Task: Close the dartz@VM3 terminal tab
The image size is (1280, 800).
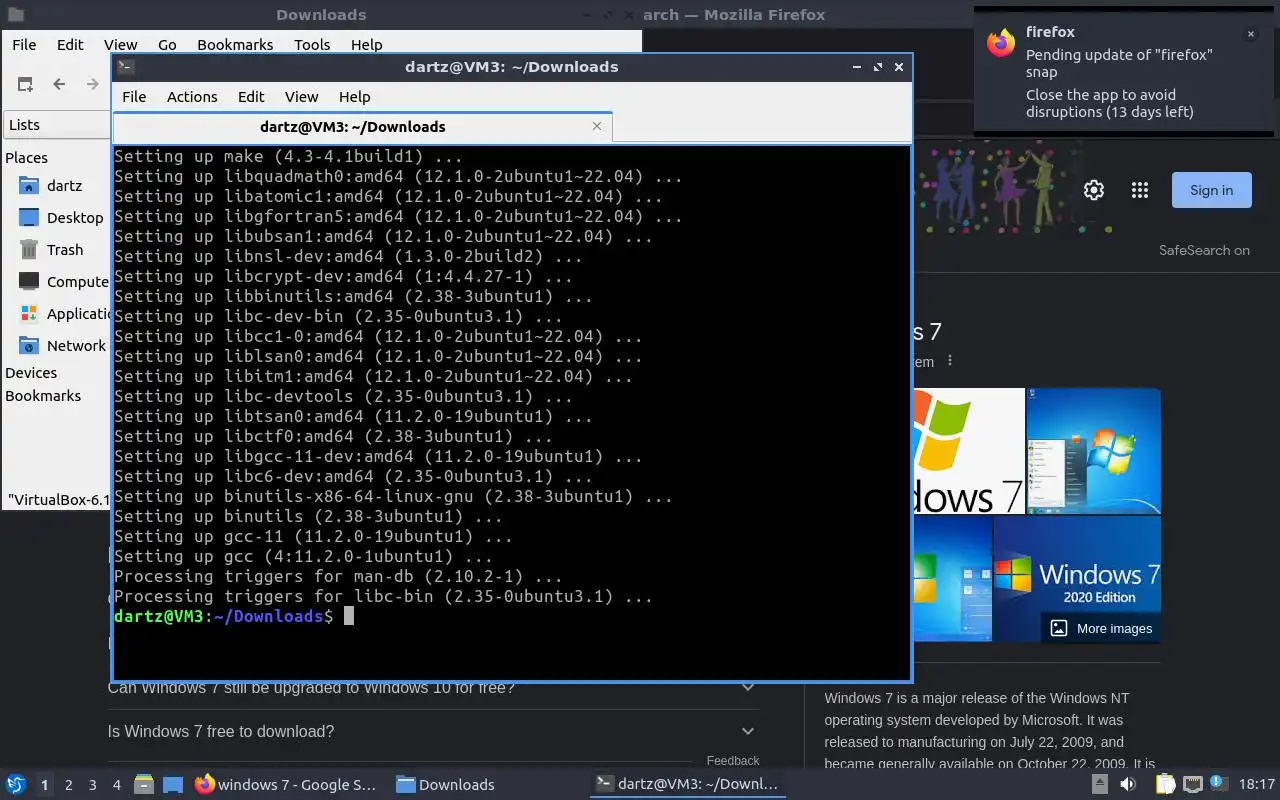Action: [x=597, y=126]
